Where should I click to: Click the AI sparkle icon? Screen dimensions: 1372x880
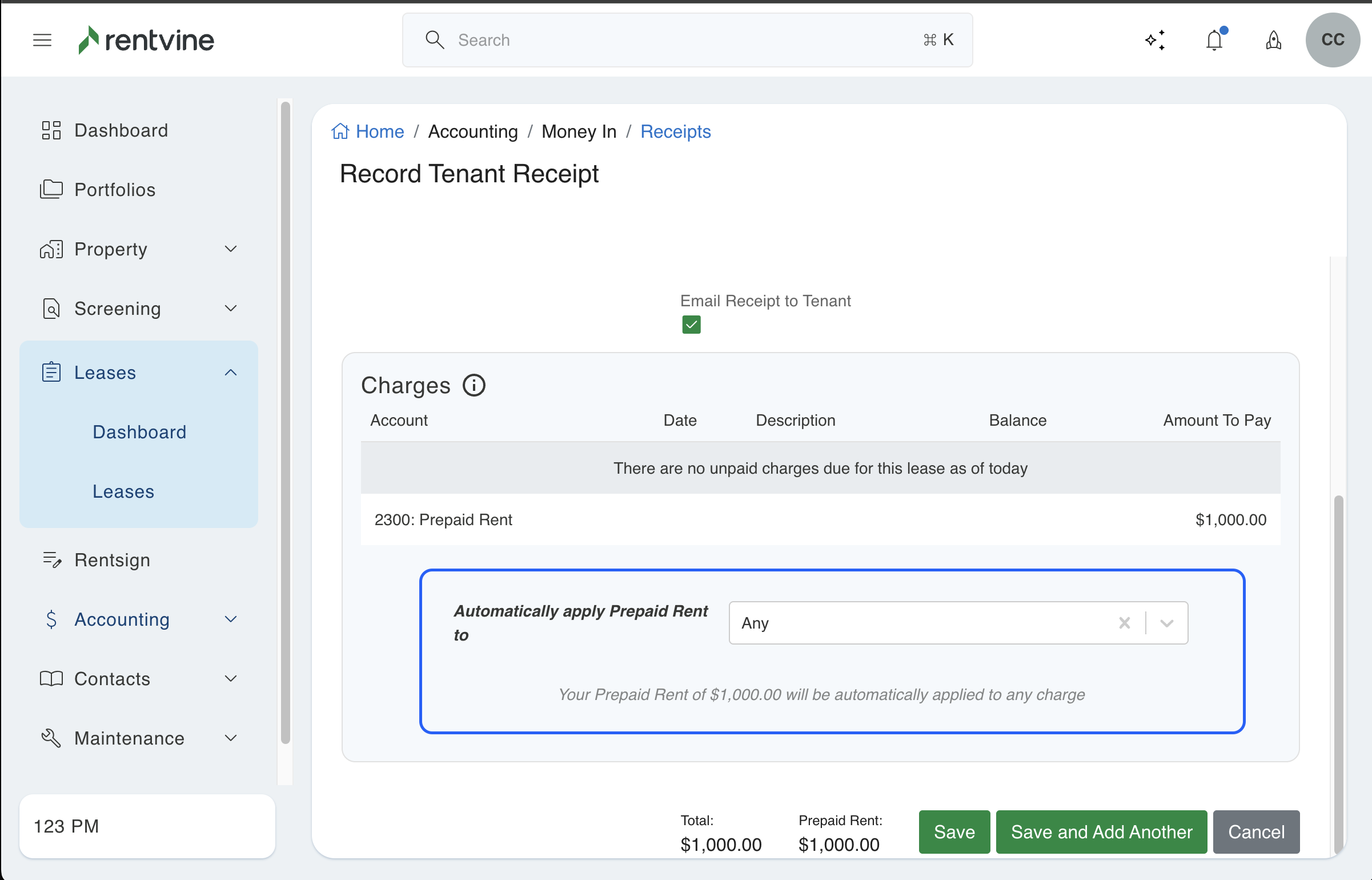[1155, 40]
